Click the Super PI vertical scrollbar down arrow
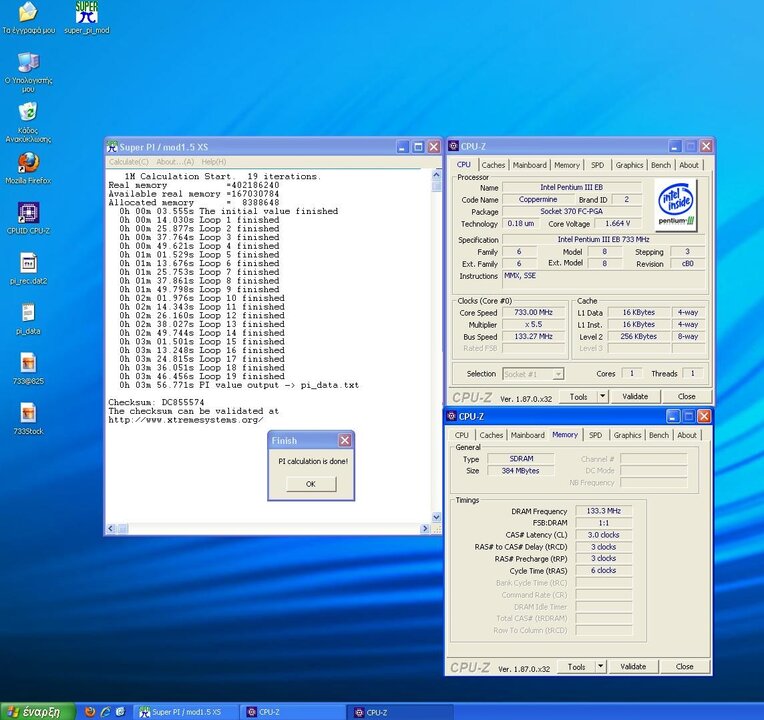The width and height of the screenshot is (764, 720). click(x=436, y=517)
